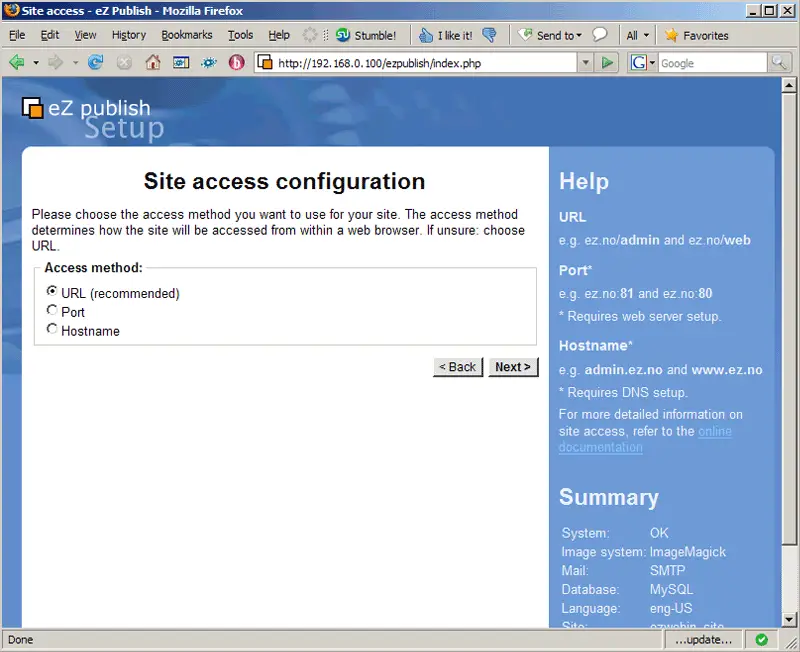Click the search magnifier icon
Viewport: 800px width, 652px height.
[x=779, y=63]
